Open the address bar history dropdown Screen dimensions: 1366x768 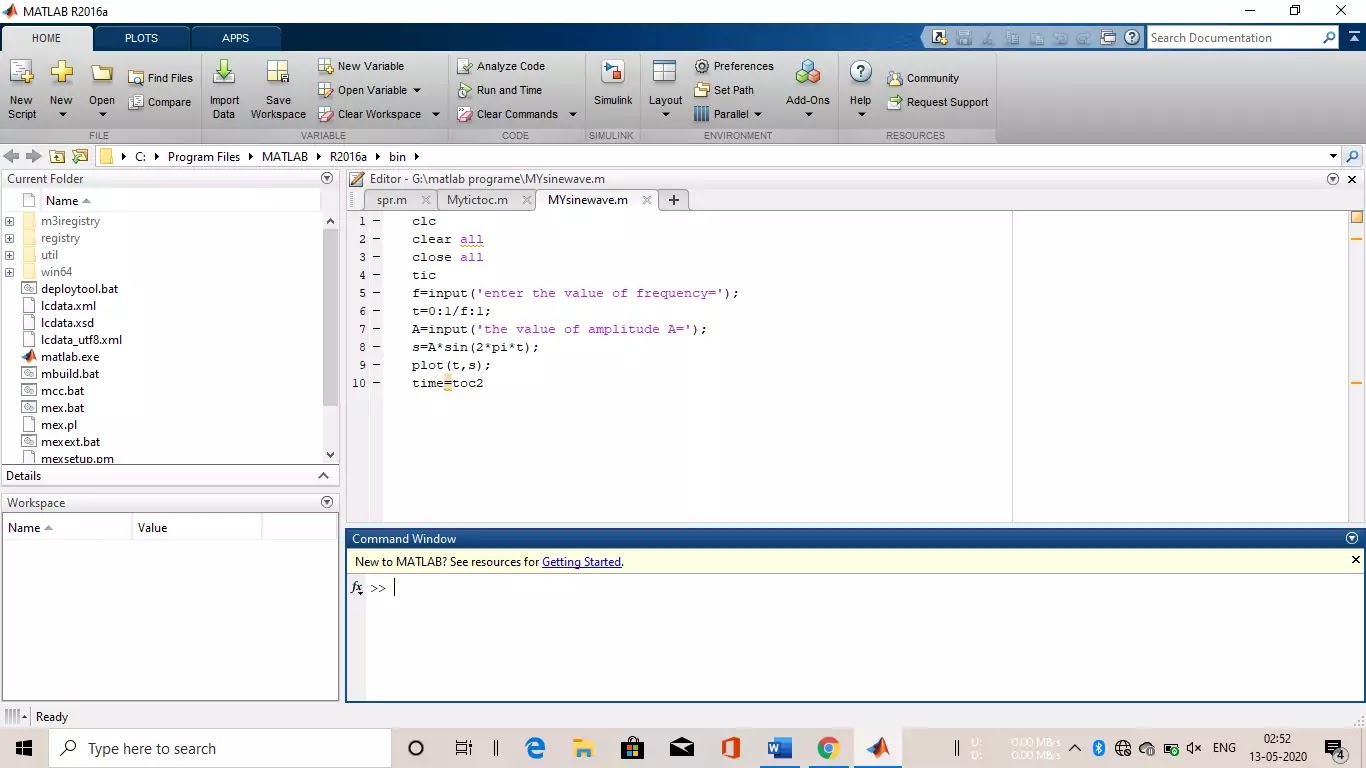tap(1334, 157)
